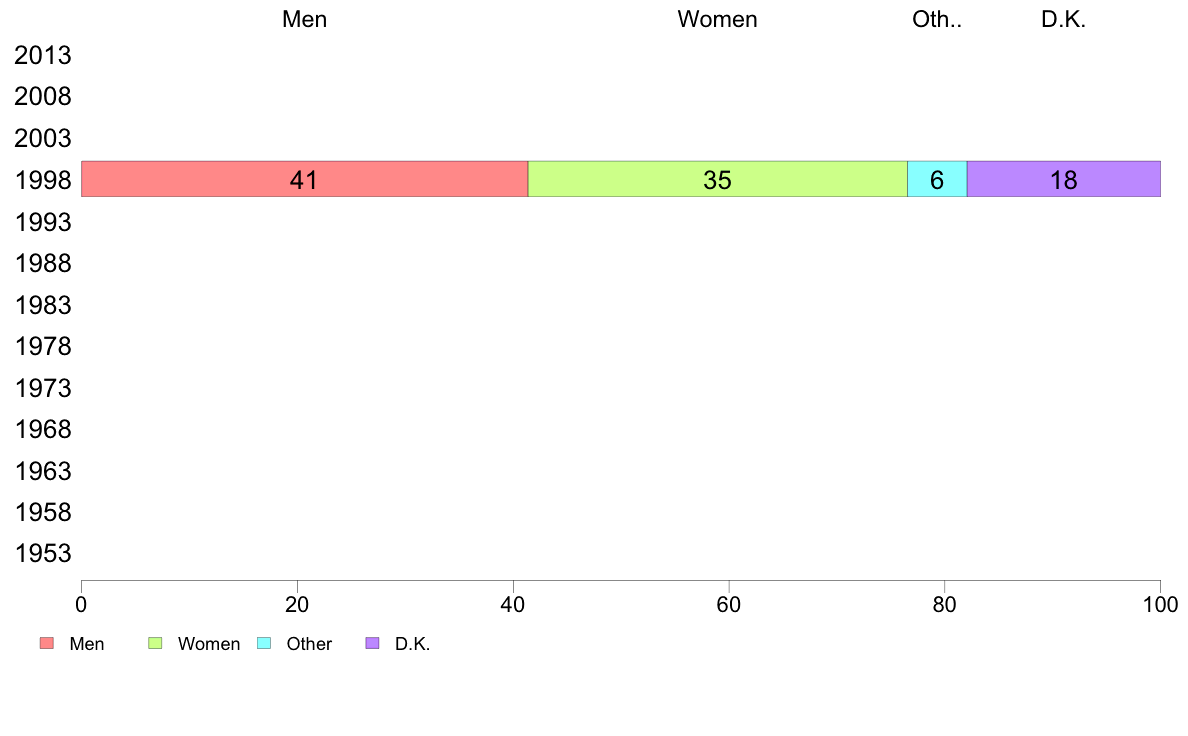Viewport: 1188px width, 736px height.
Task: Click the Men column header at top
Action: (x=305, y=19)
